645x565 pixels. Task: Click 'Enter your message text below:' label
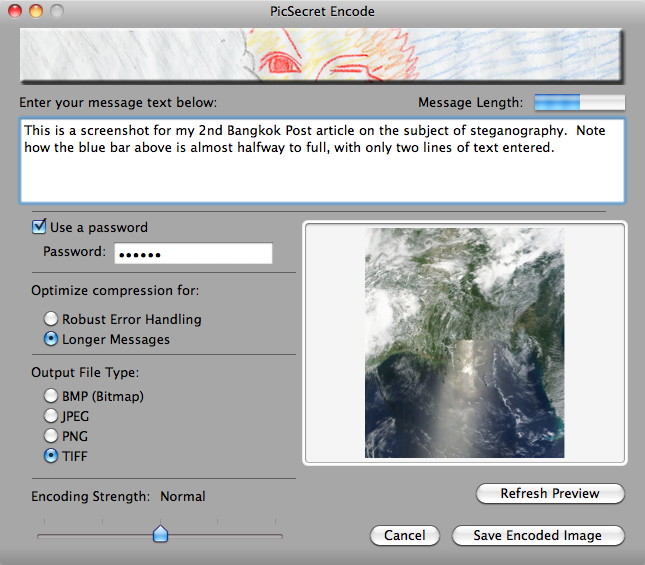(x=118, y=102)
